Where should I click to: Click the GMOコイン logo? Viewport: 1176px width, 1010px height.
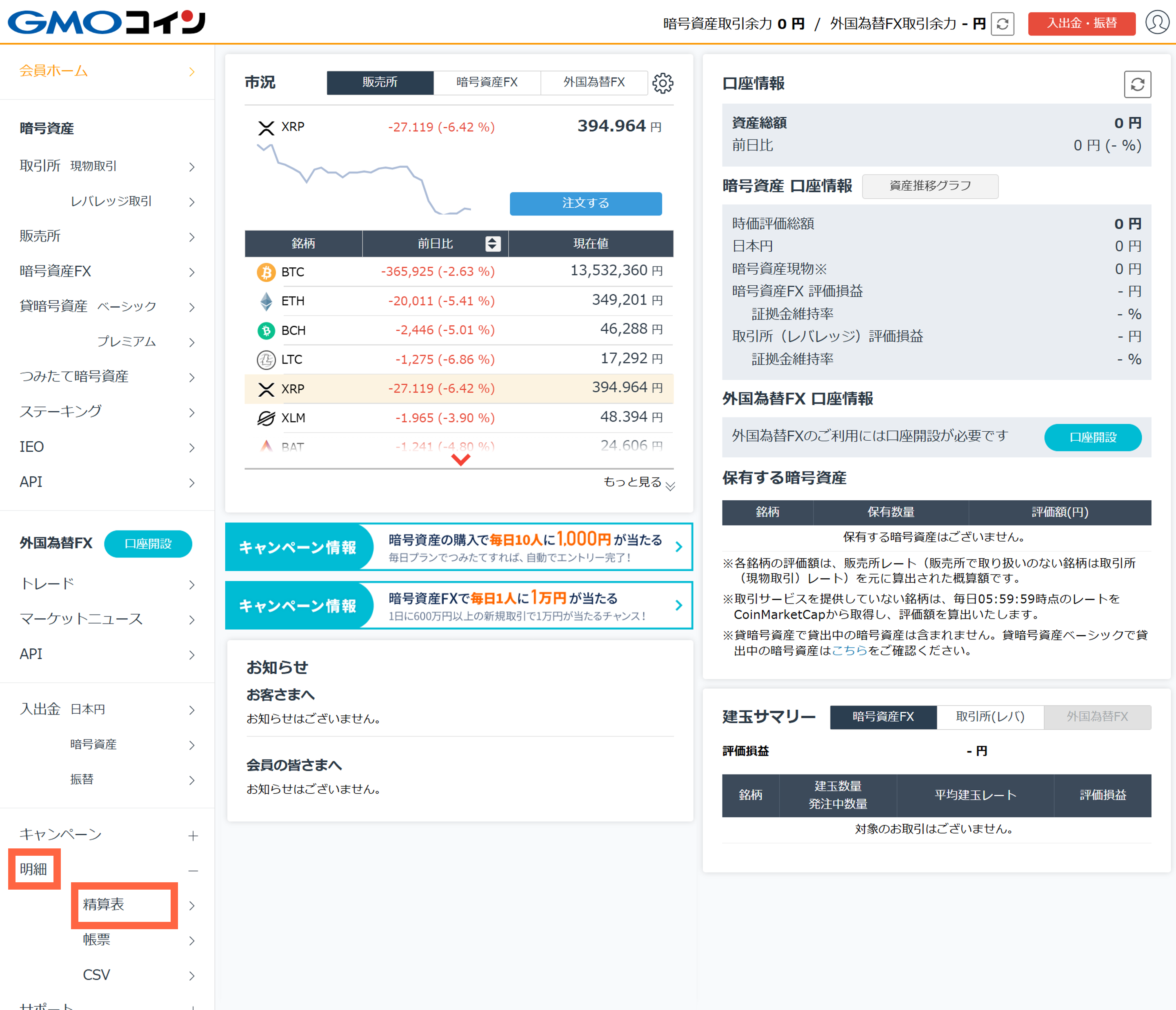point(107,23)
